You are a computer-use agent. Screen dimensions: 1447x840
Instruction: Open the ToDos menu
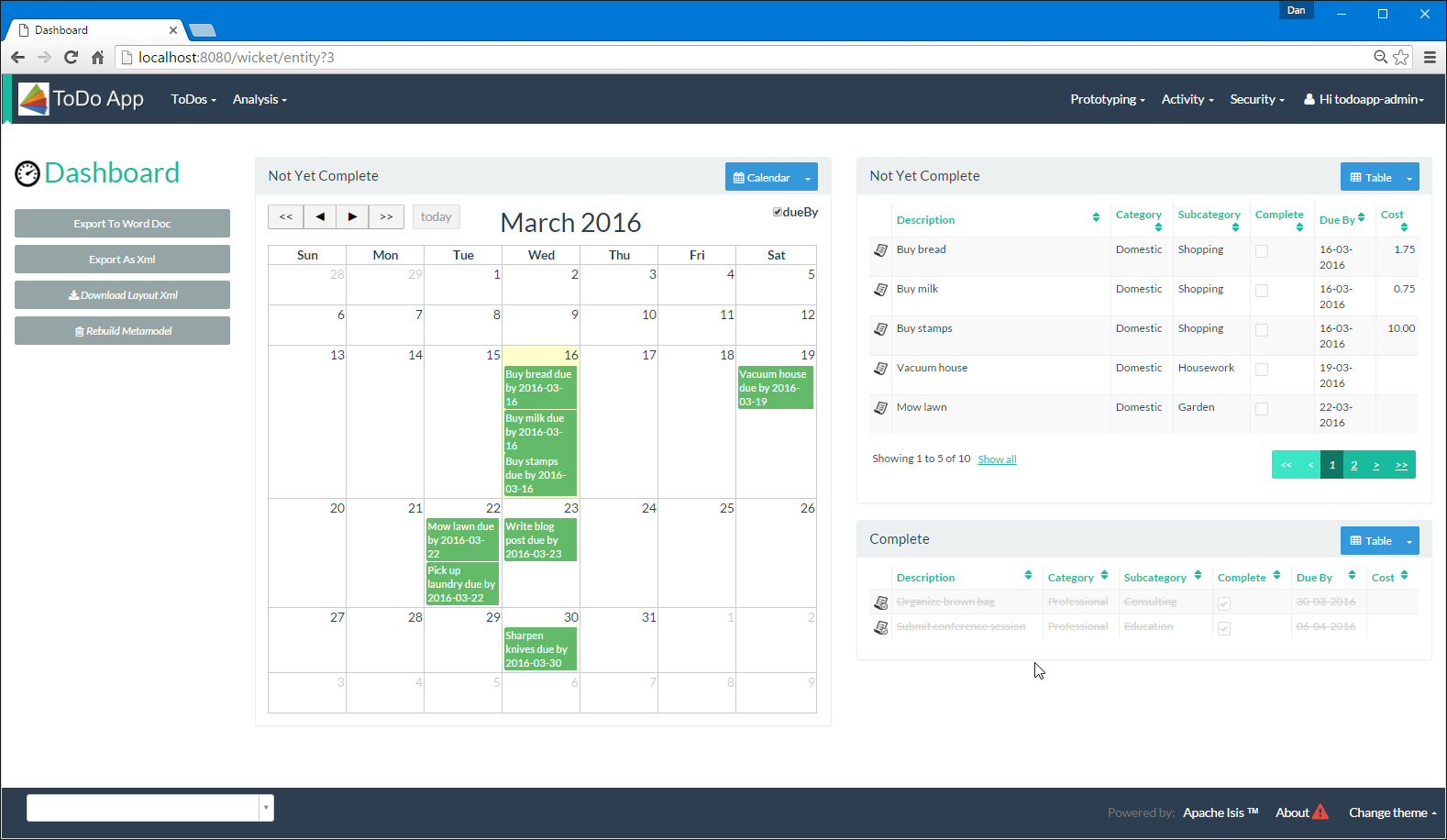pyautogui.click(x=193, y=99)
